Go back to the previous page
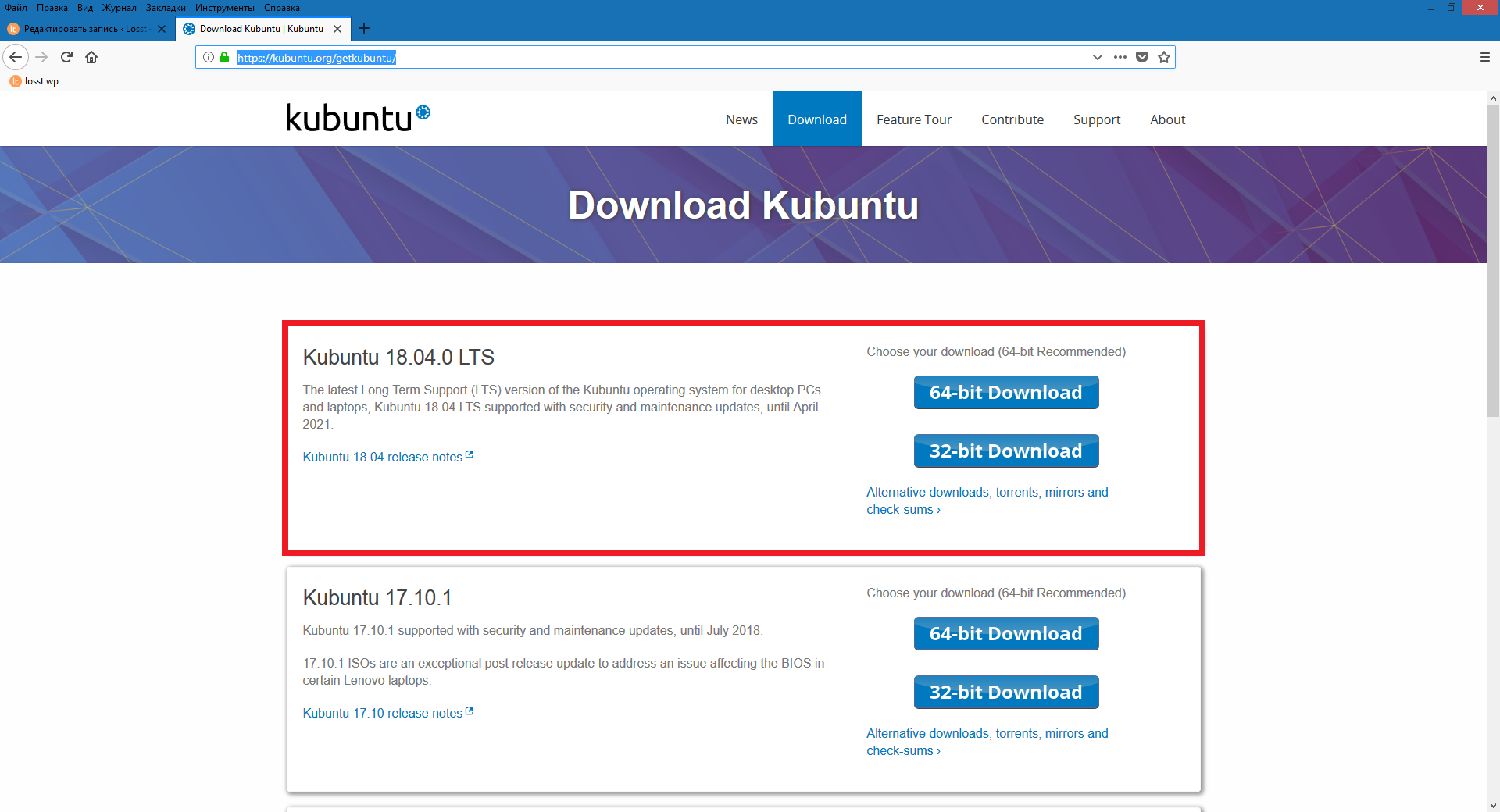This screenshot has width=1500, height=812. (16, 57)
